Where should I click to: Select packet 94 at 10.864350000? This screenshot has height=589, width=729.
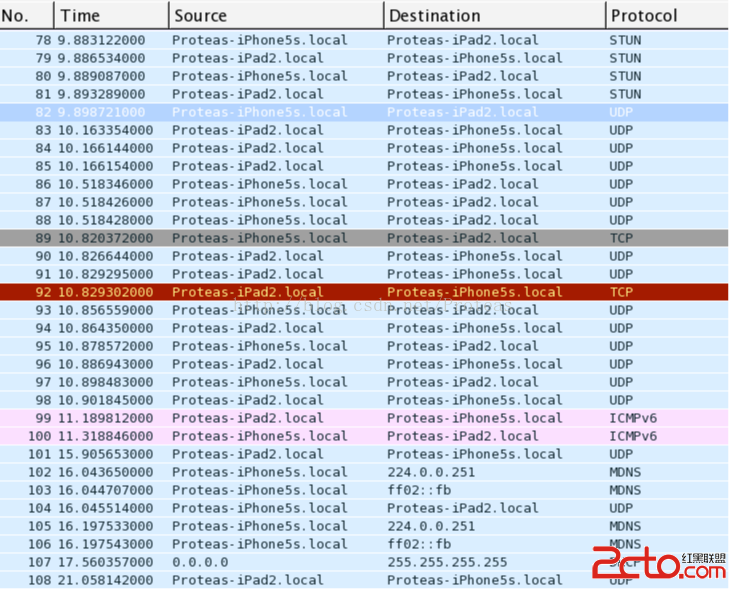[364, 328]
